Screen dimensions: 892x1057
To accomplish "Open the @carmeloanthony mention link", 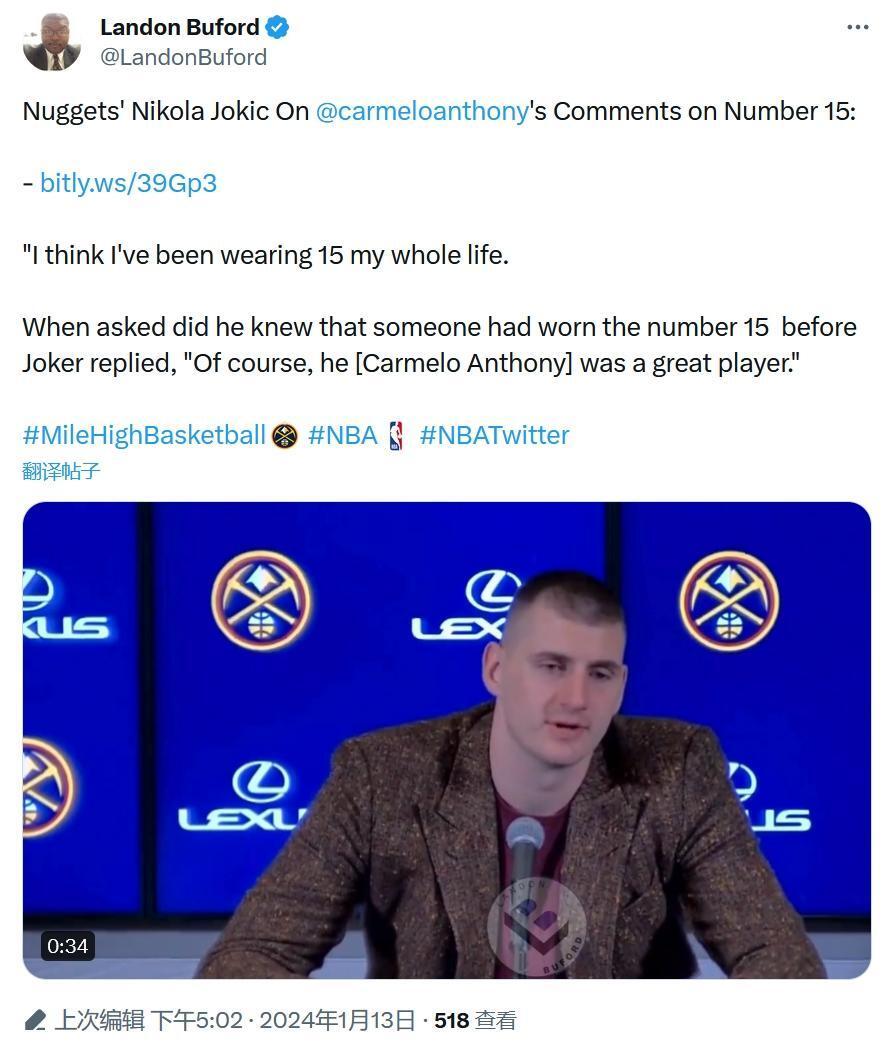I will pyautogui.click(x=422, y=111).
